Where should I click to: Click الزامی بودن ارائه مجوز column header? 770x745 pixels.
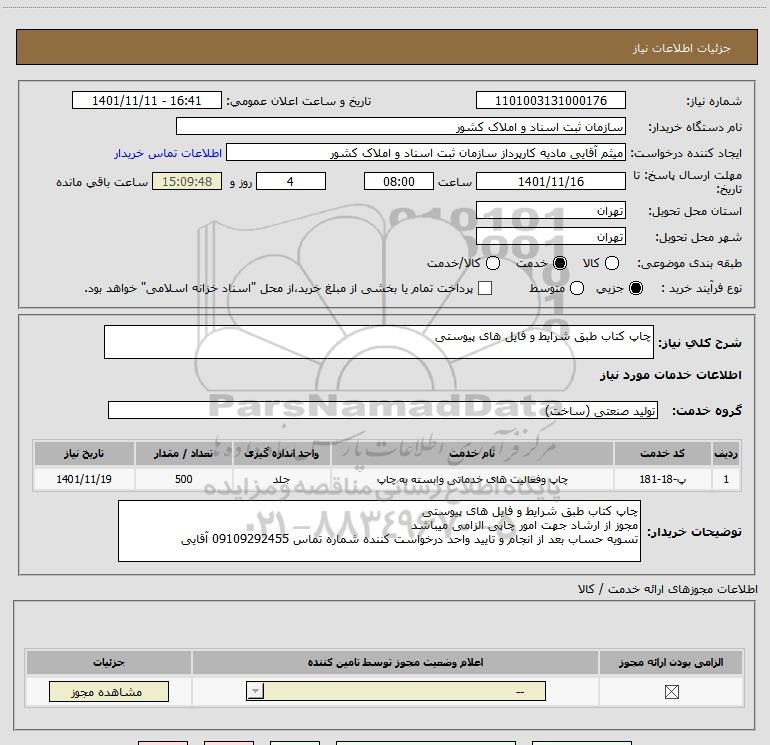671,662
